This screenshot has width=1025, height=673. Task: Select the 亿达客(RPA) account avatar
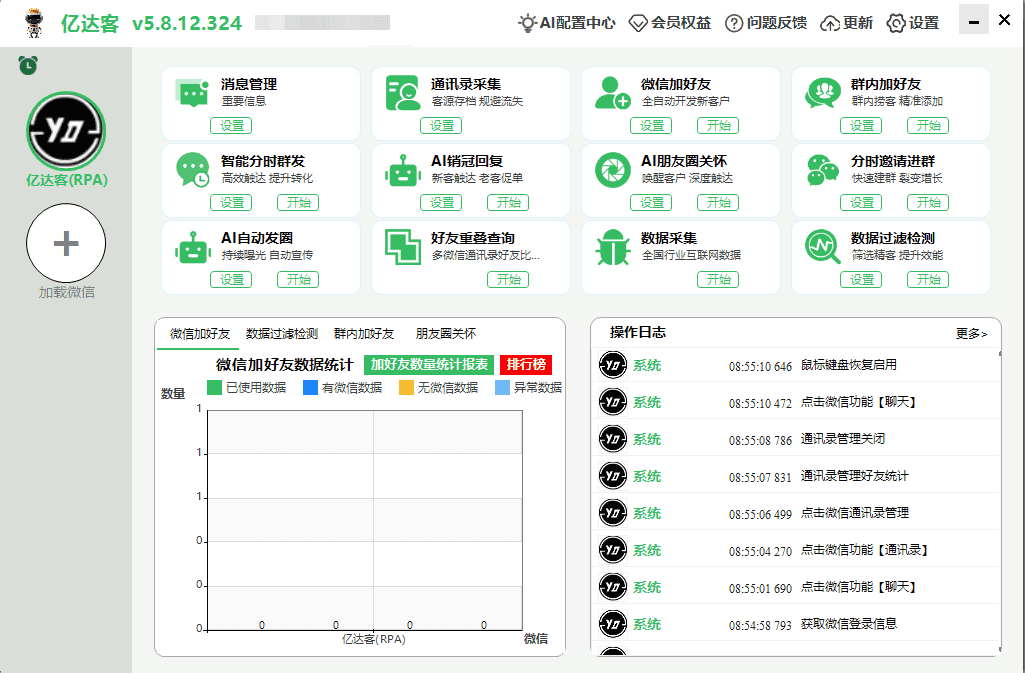point(66,131)
